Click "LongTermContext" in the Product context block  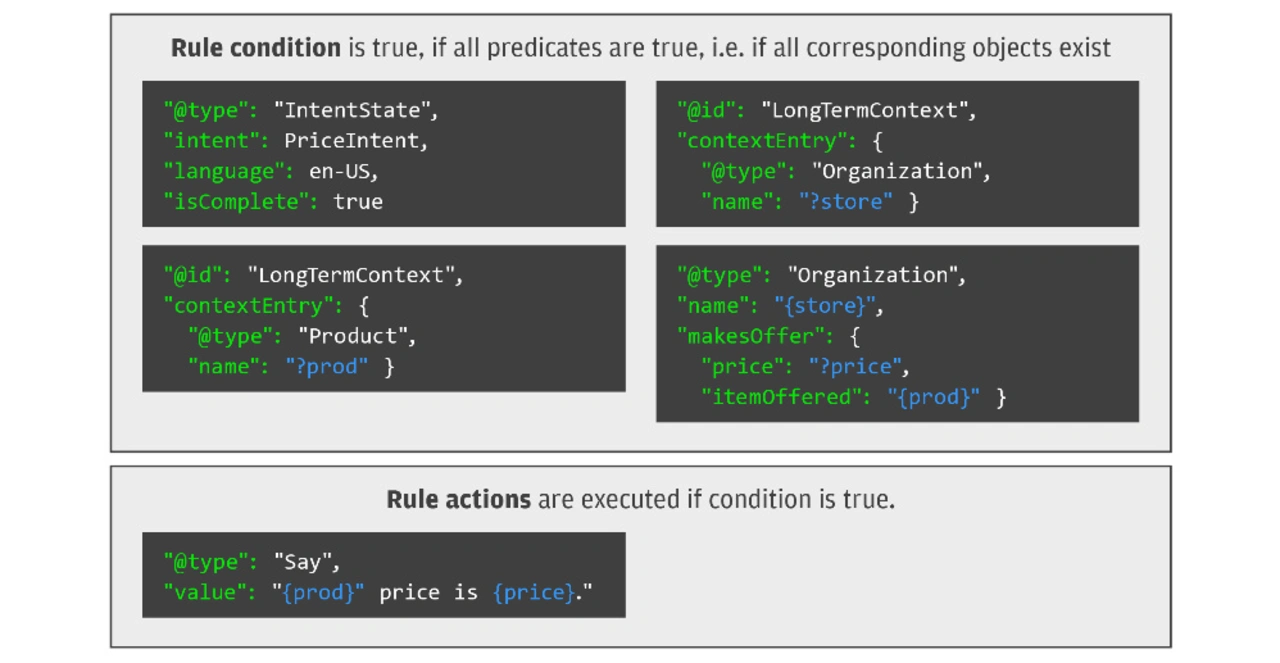356,275
